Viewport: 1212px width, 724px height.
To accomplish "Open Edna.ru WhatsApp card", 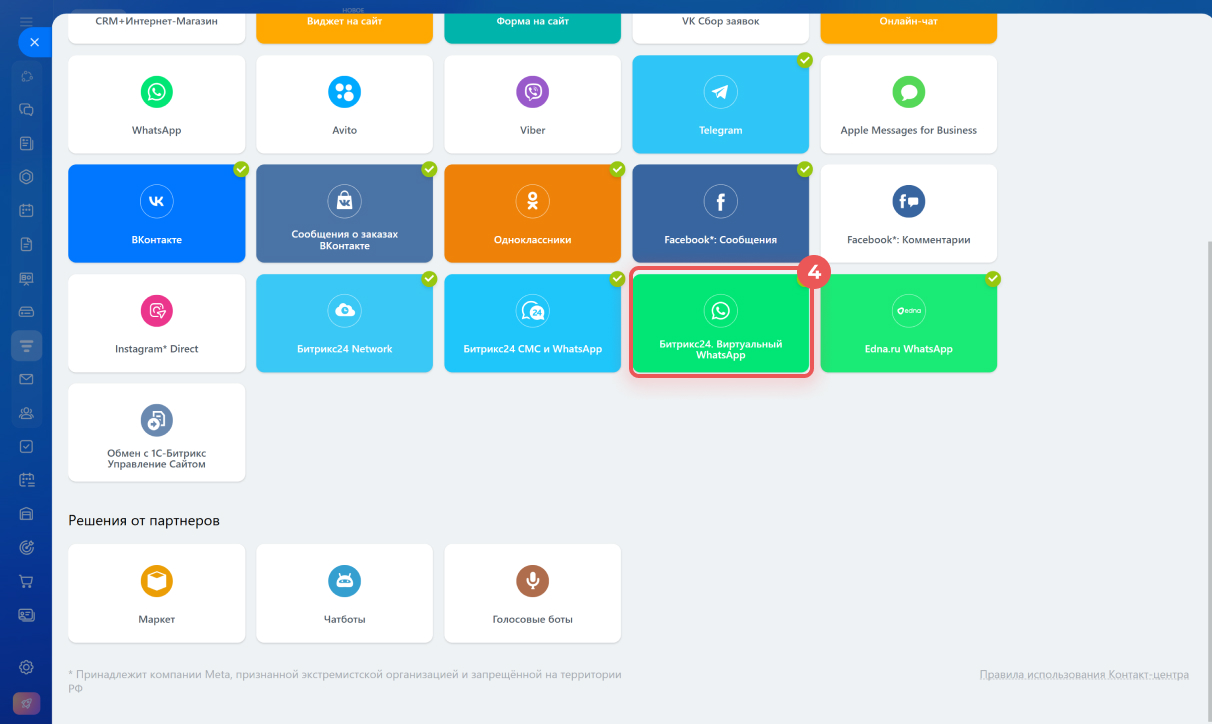I will click(x=909, y=323).
